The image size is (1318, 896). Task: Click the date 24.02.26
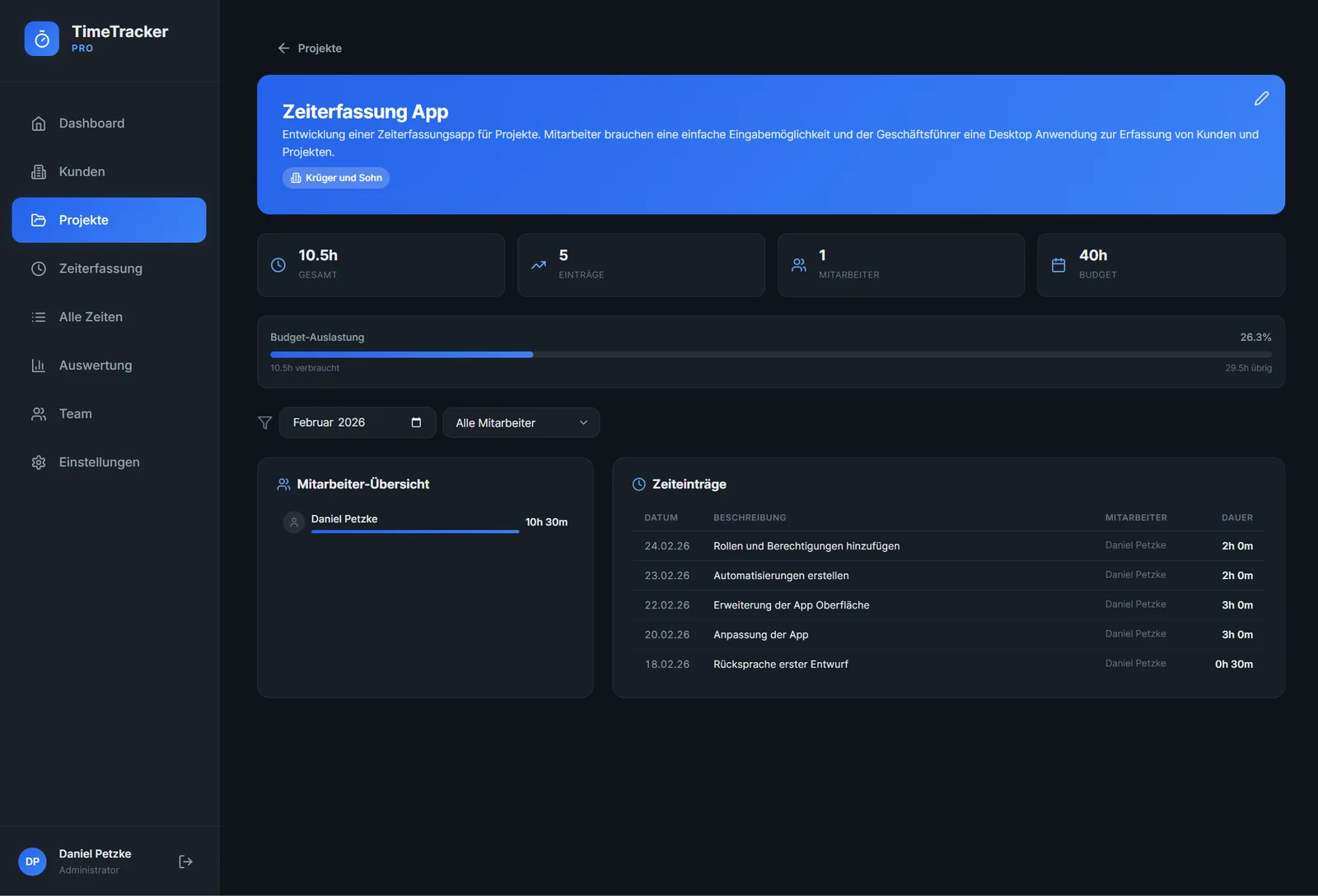click(667, 546)
